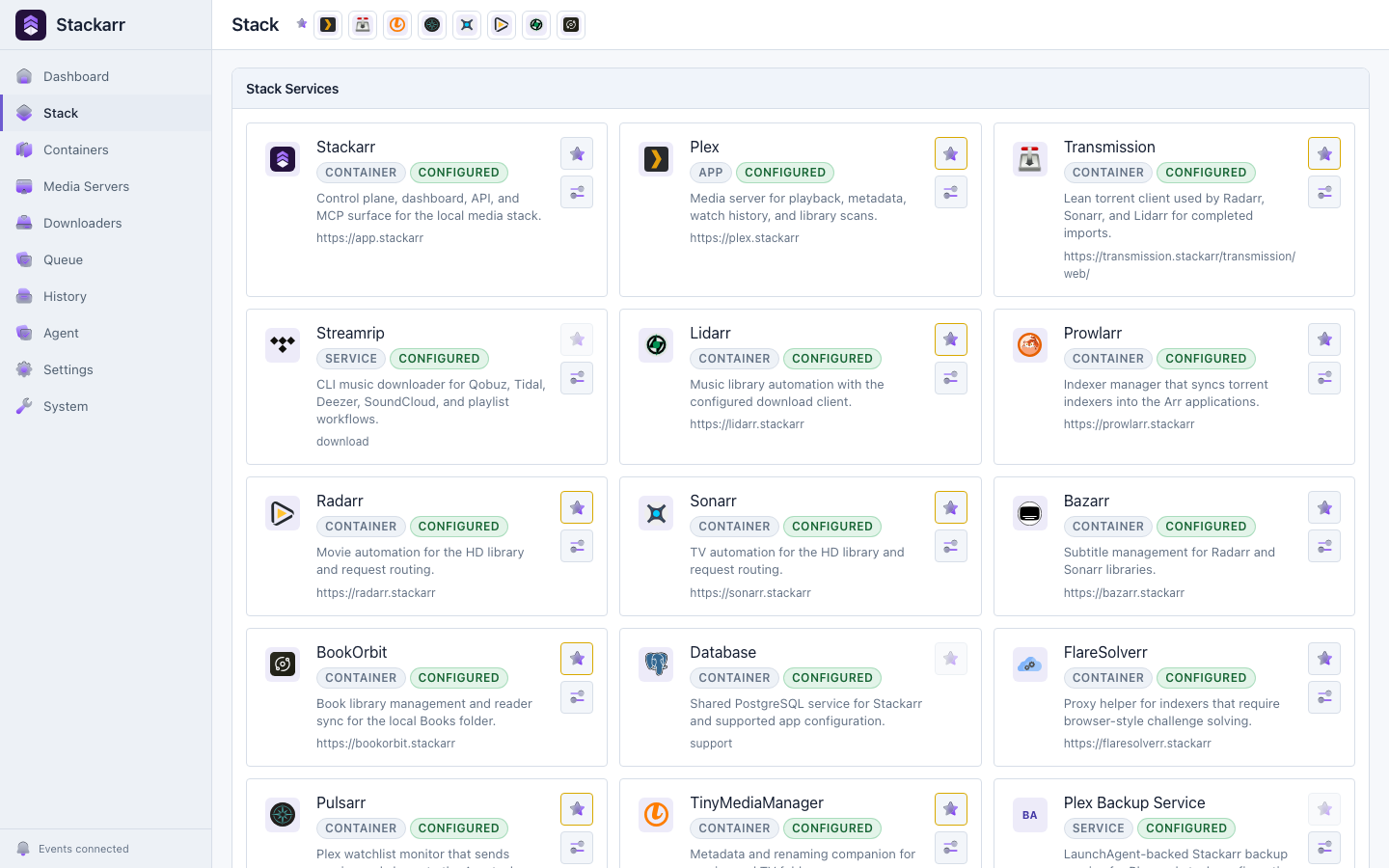This screenshot has width=1389, height=868.
Task: Open the https://prowlarr.stackarr link
Action: point(1129,424)
